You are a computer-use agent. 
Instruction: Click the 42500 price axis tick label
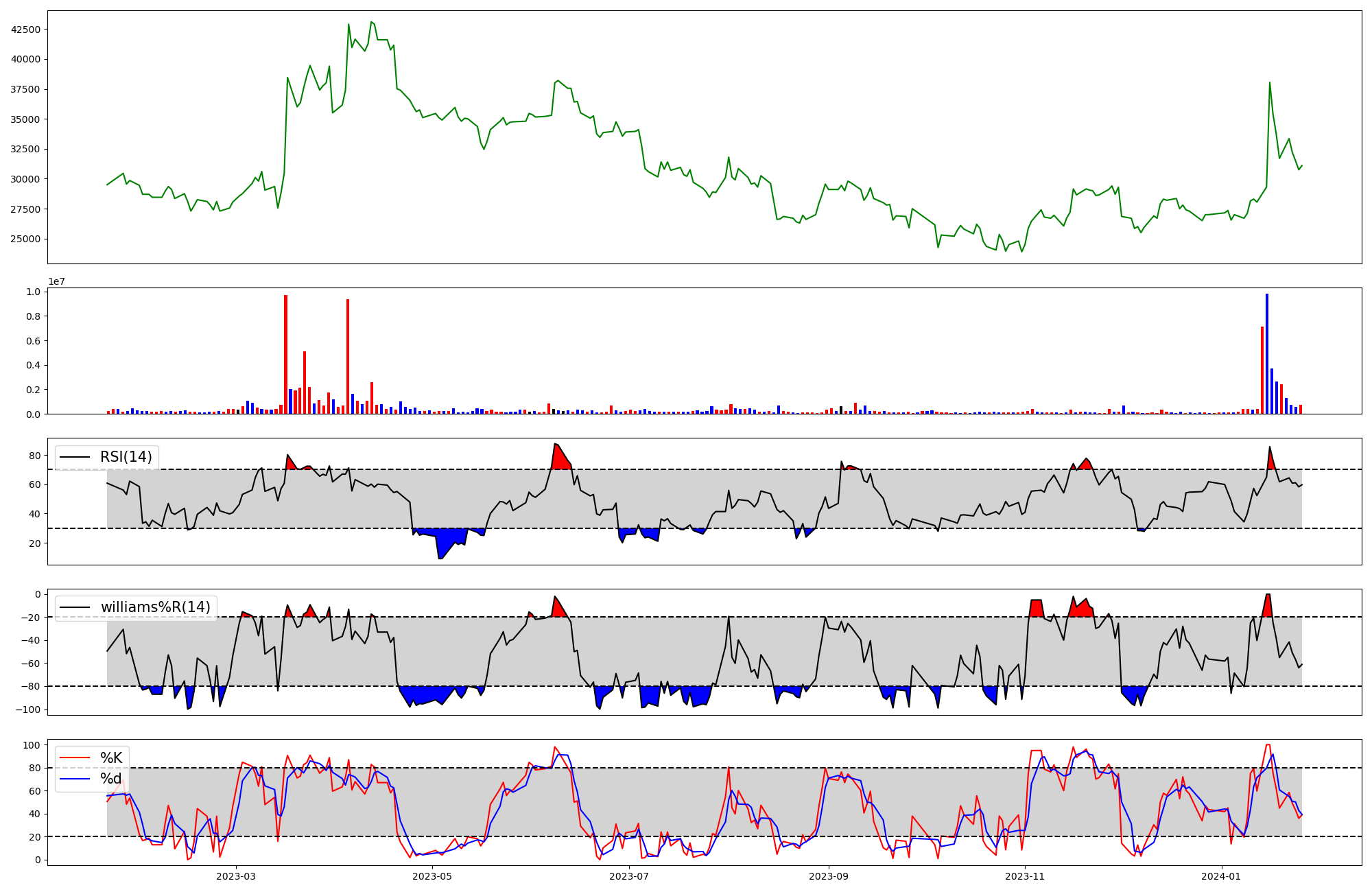[x=25, y=30]
